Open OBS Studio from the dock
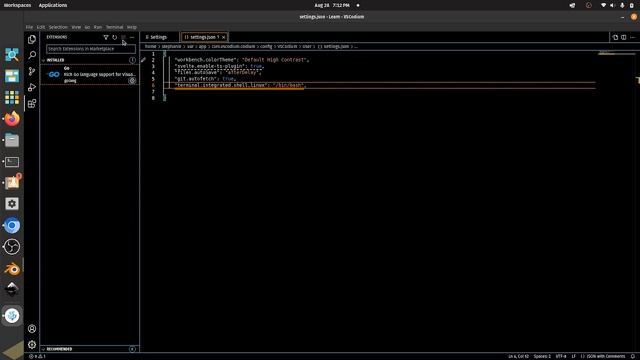The width and height of the screenshot is (640, 360). coord(12,247)
